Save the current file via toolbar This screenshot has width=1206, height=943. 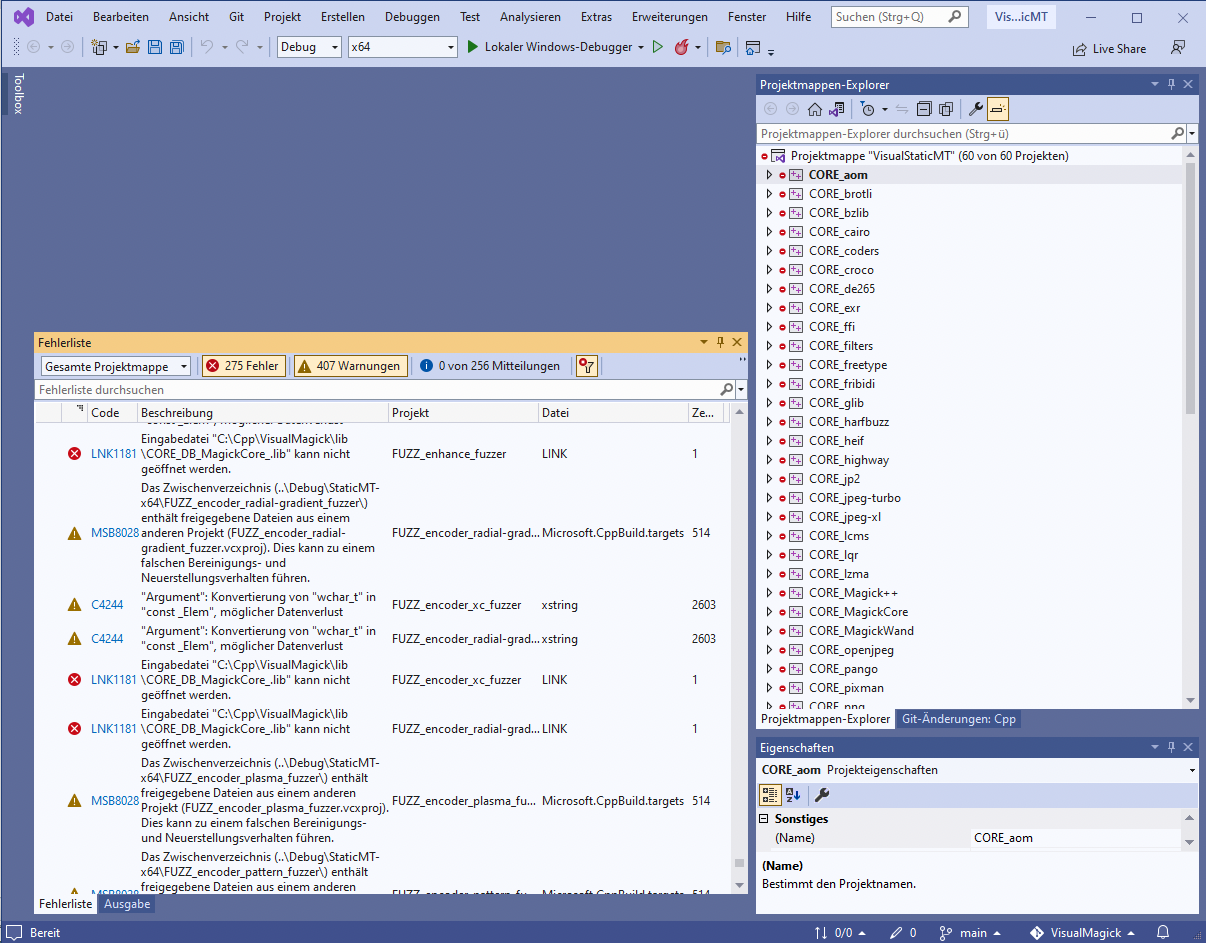tap(155, 47)
